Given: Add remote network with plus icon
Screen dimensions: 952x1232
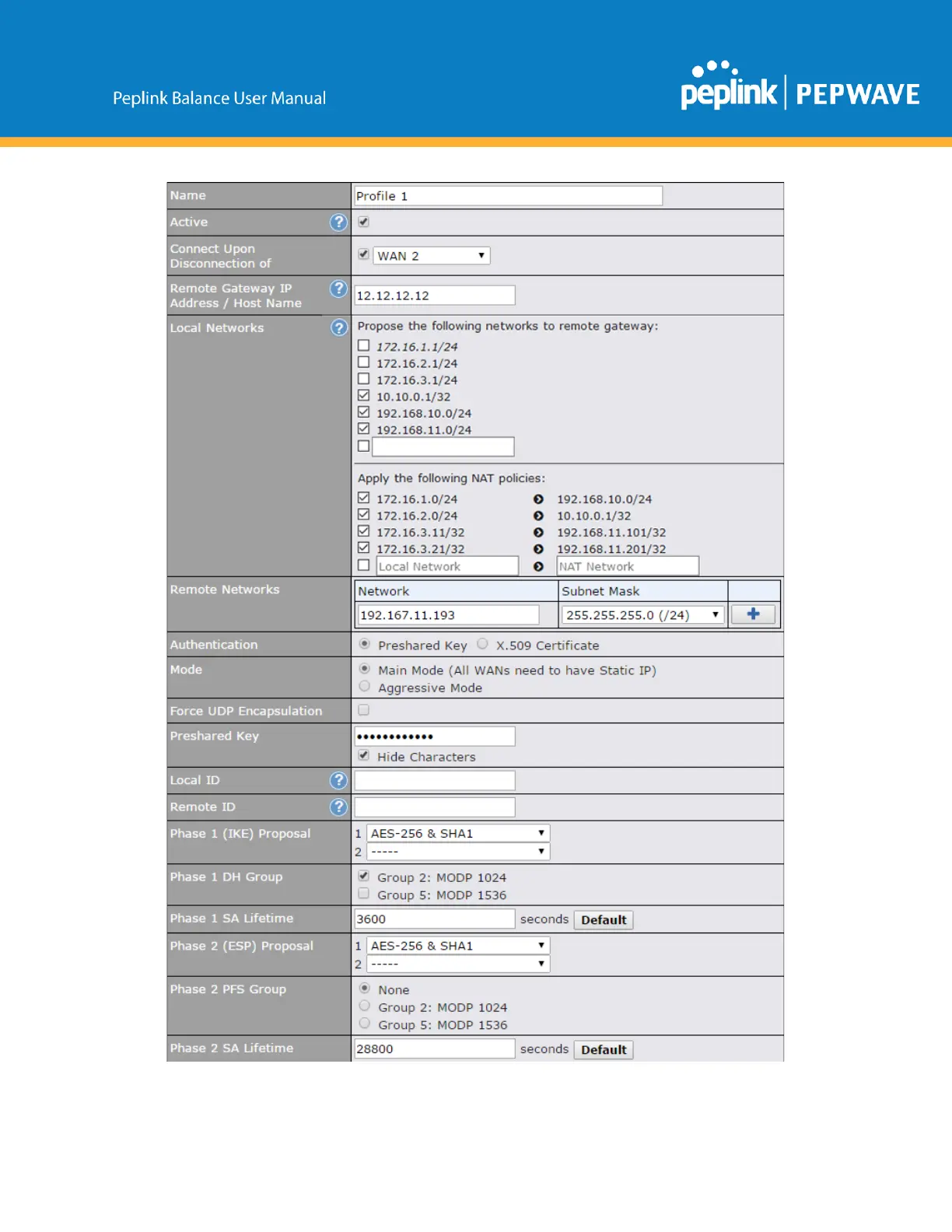Looking at the screenshot, I should coord(753,614).
